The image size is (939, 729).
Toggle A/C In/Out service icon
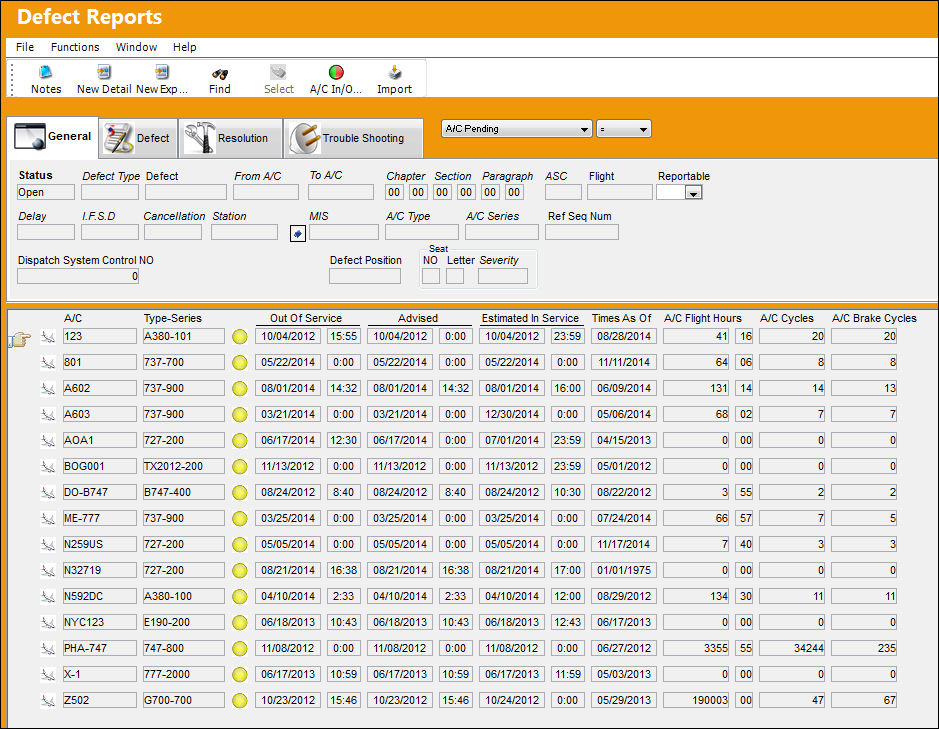[x=336, y=72]
